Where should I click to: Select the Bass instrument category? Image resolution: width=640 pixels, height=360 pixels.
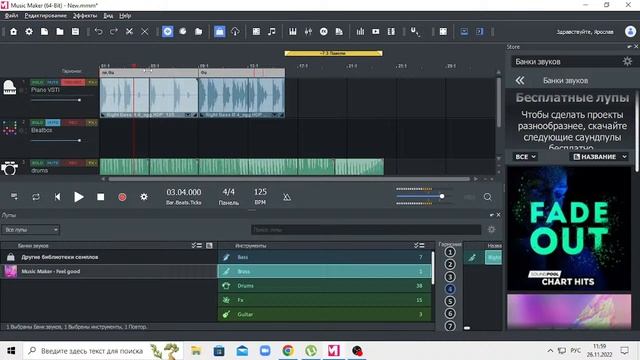pyautogui.click(x=325, y=257)
